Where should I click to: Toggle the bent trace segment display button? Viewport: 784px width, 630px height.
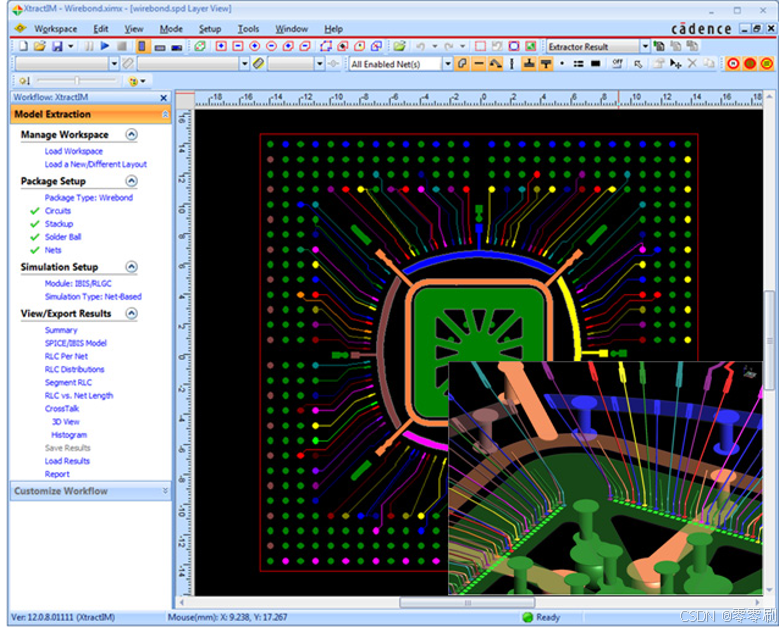tap(496, 64)
